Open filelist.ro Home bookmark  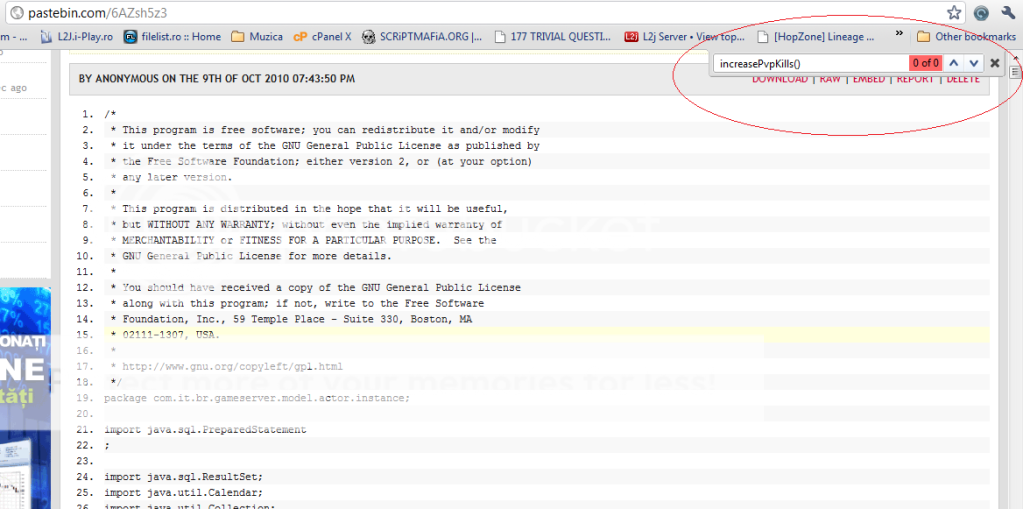pos(172,37)
